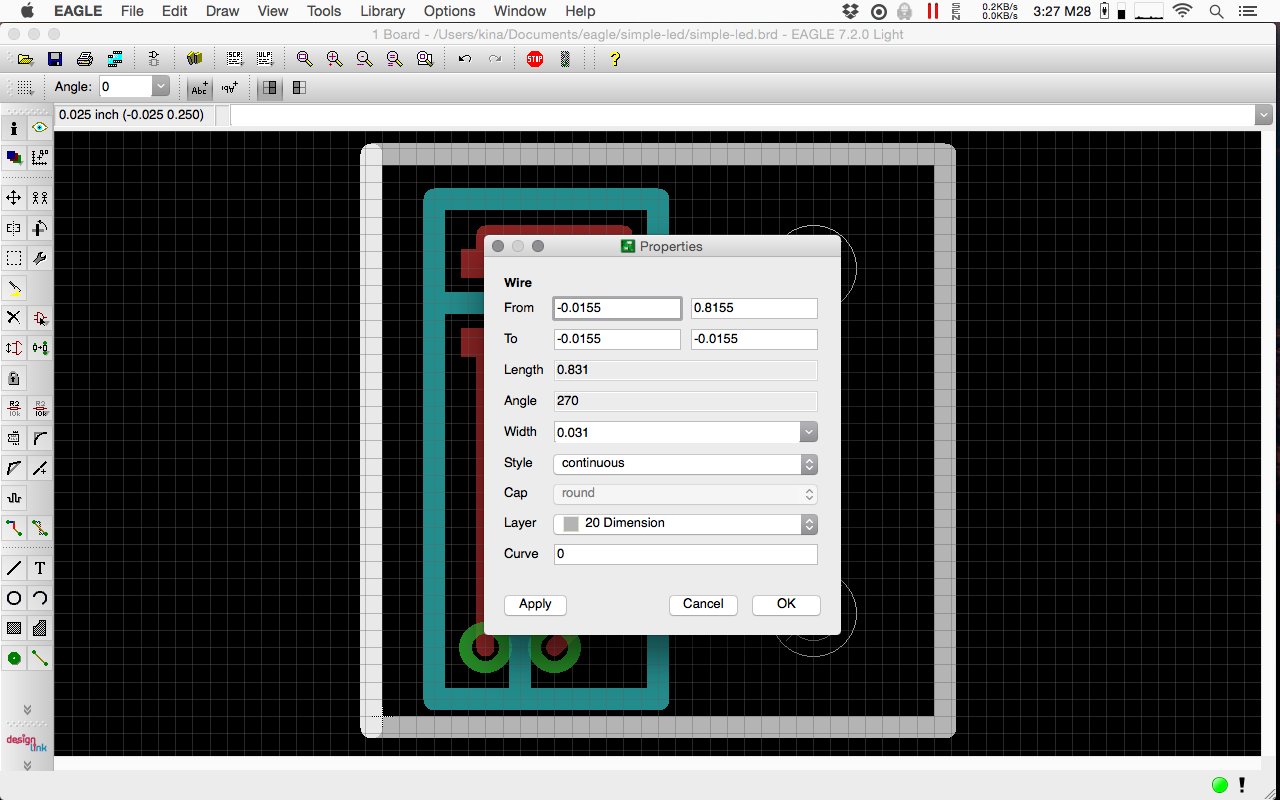Toggle the mirrored text add option
1280x800 pixels.
(230, 88)
